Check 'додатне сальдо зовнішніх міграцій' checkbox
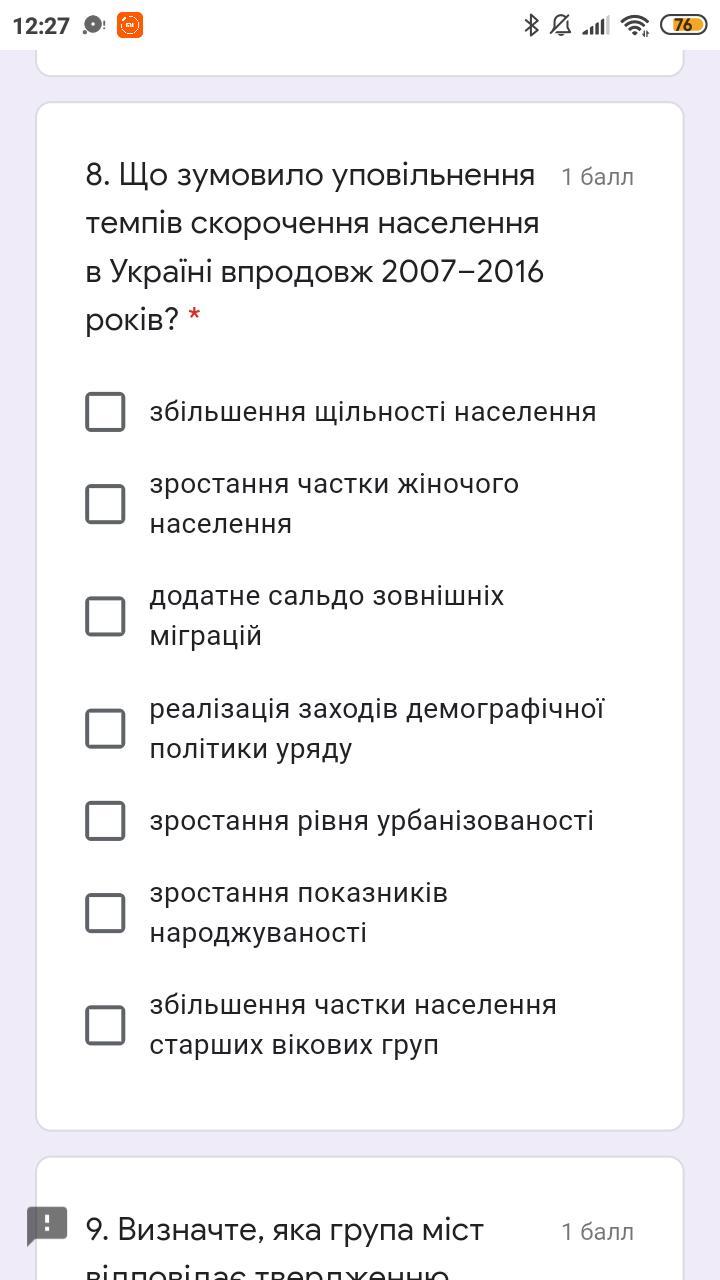 click(105, 616)
